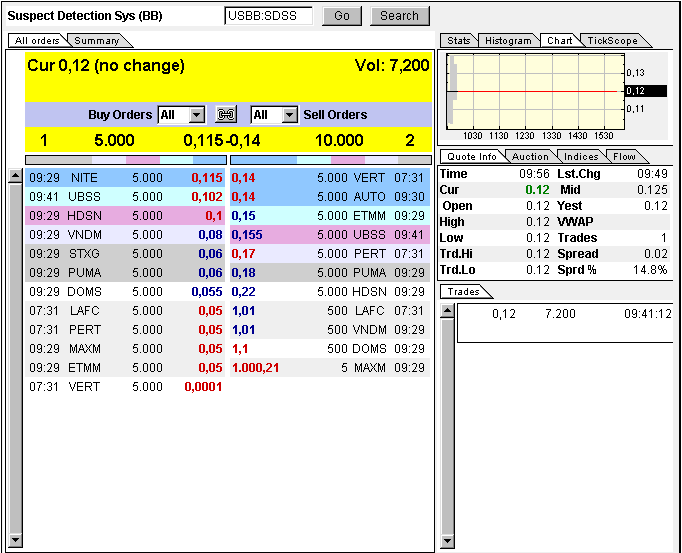Image resolution: width=682 pixels, height=553 pixels.
Task: Click the Search button
Action: pos(399,16)
